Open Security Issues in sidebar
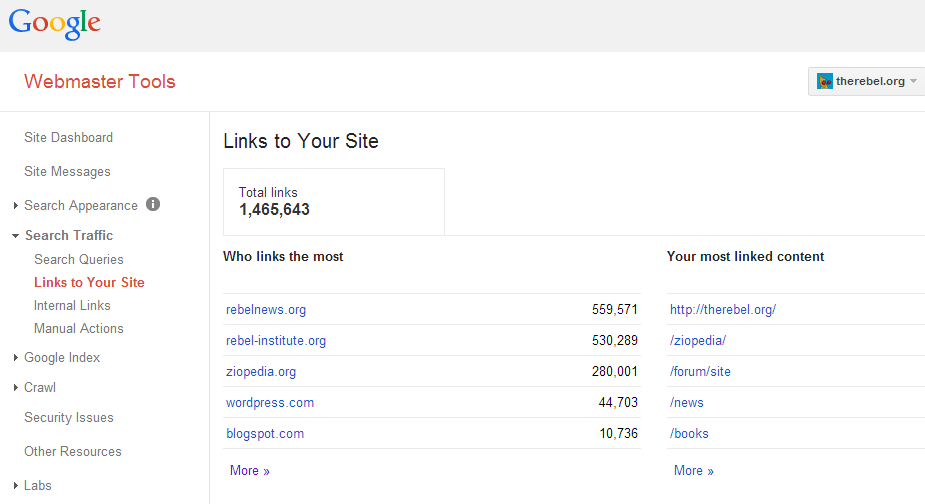 click(x=68, y=418)
